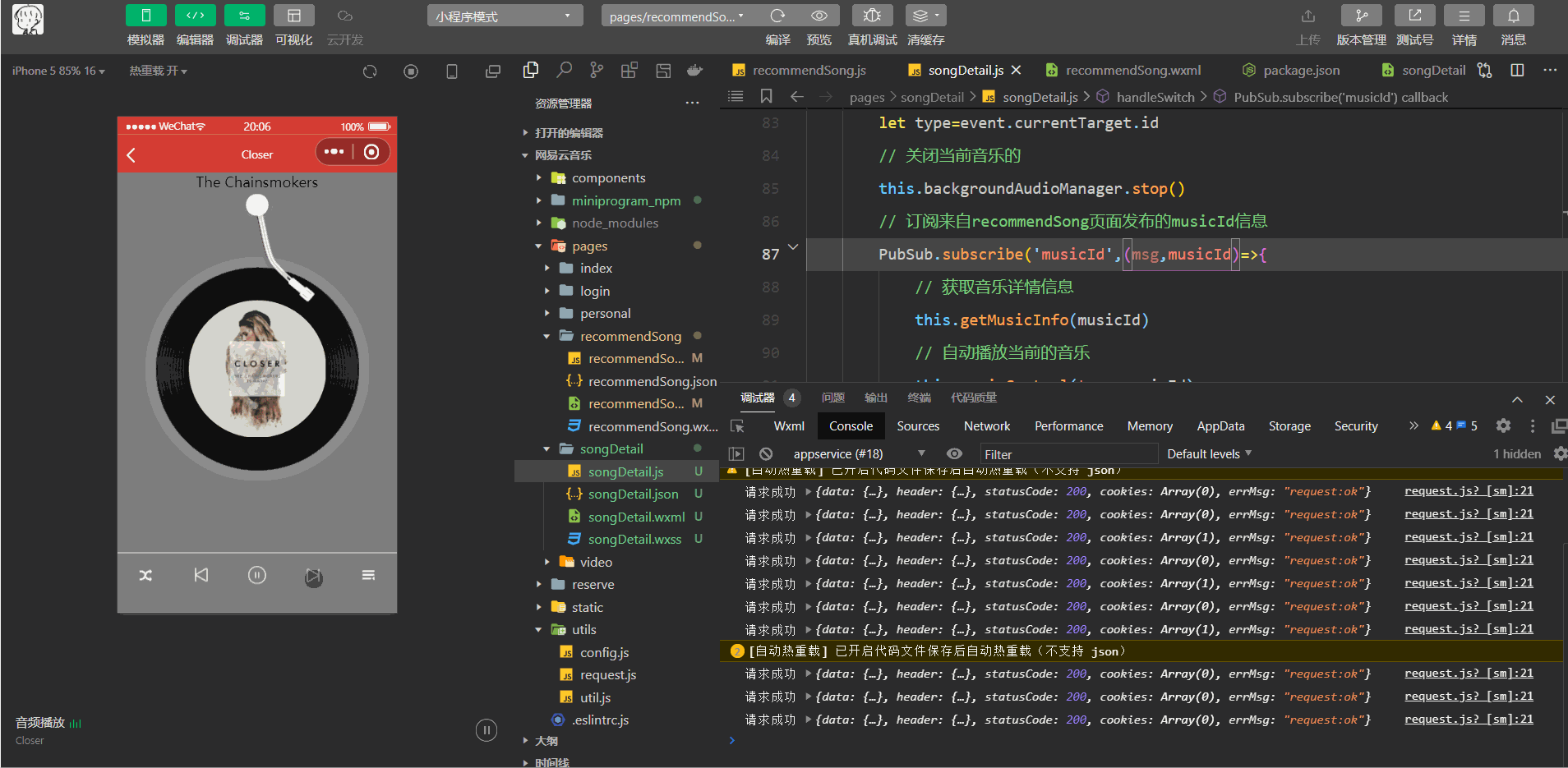Toggle the editor panel button

click(195, 16)
